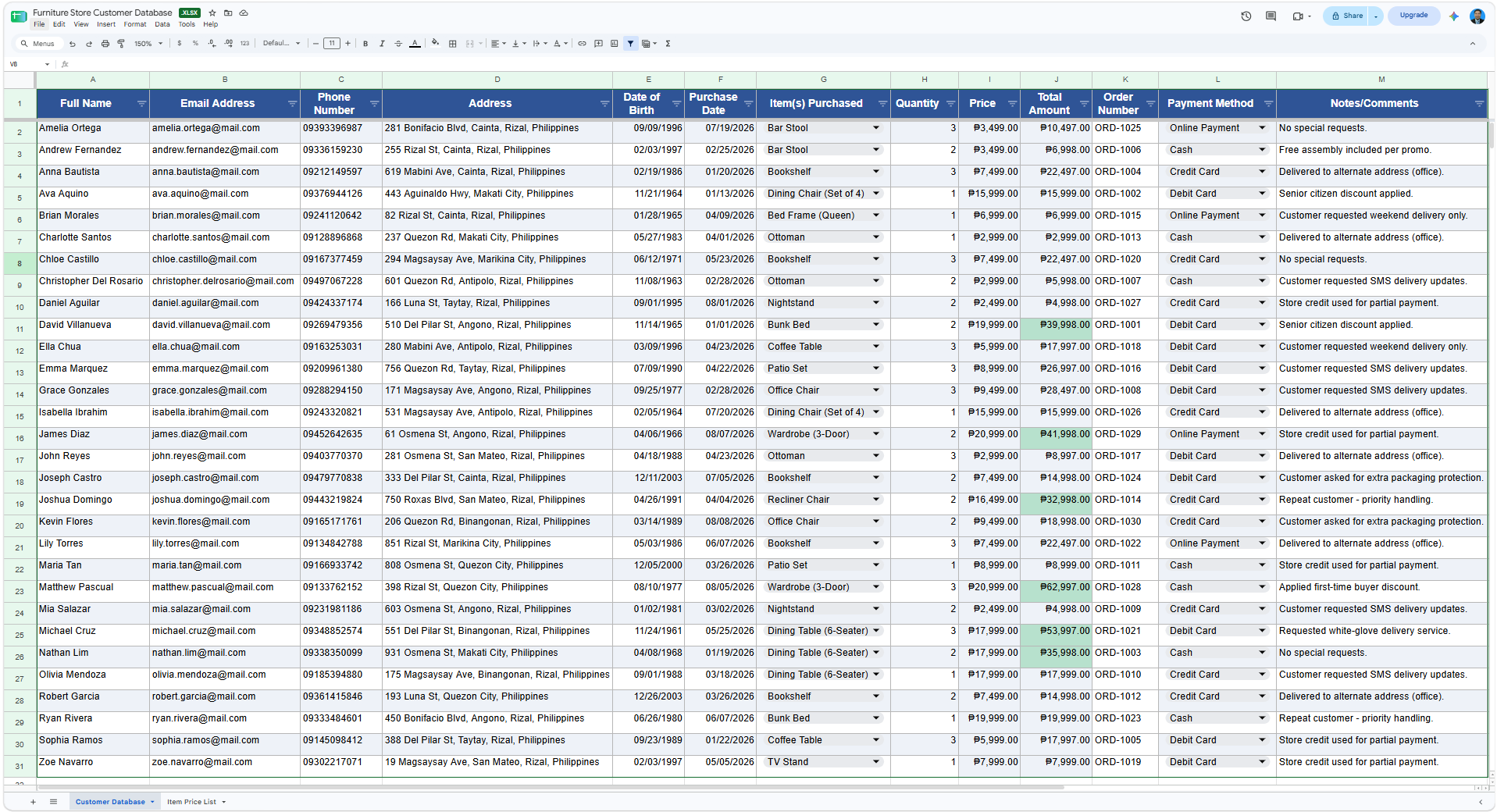This screenshot has height=812, width=1497.
Task: Toggle italic formatting
Action: [382, 44]
